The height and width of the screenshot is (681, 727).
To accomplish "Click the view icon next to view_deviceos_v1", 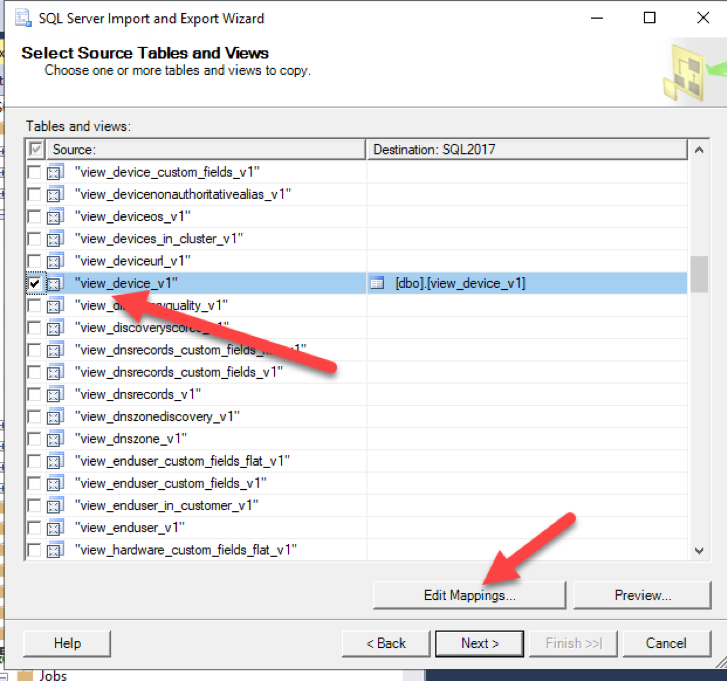I will point(56,216).
